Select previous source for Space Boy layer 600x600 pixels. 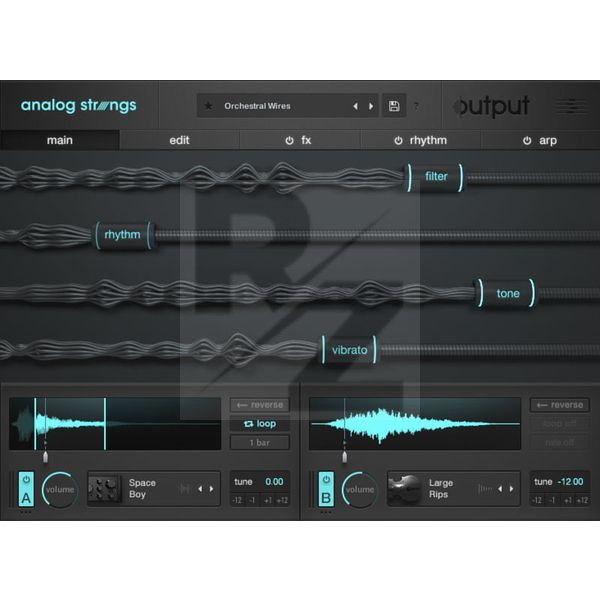pos(200,489)
